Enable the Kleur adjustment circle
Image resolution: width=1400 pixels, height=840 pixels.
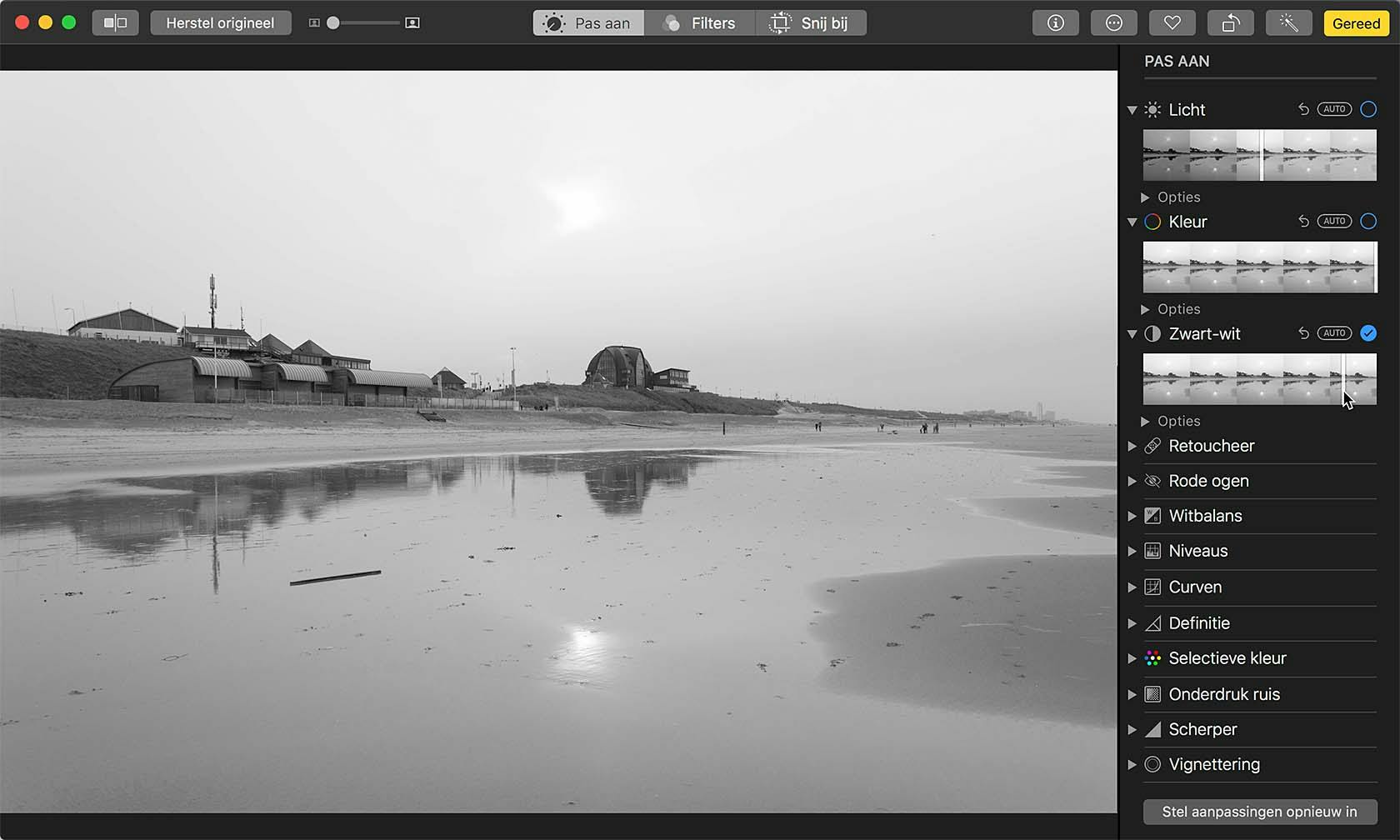(x=1368, y=221)
